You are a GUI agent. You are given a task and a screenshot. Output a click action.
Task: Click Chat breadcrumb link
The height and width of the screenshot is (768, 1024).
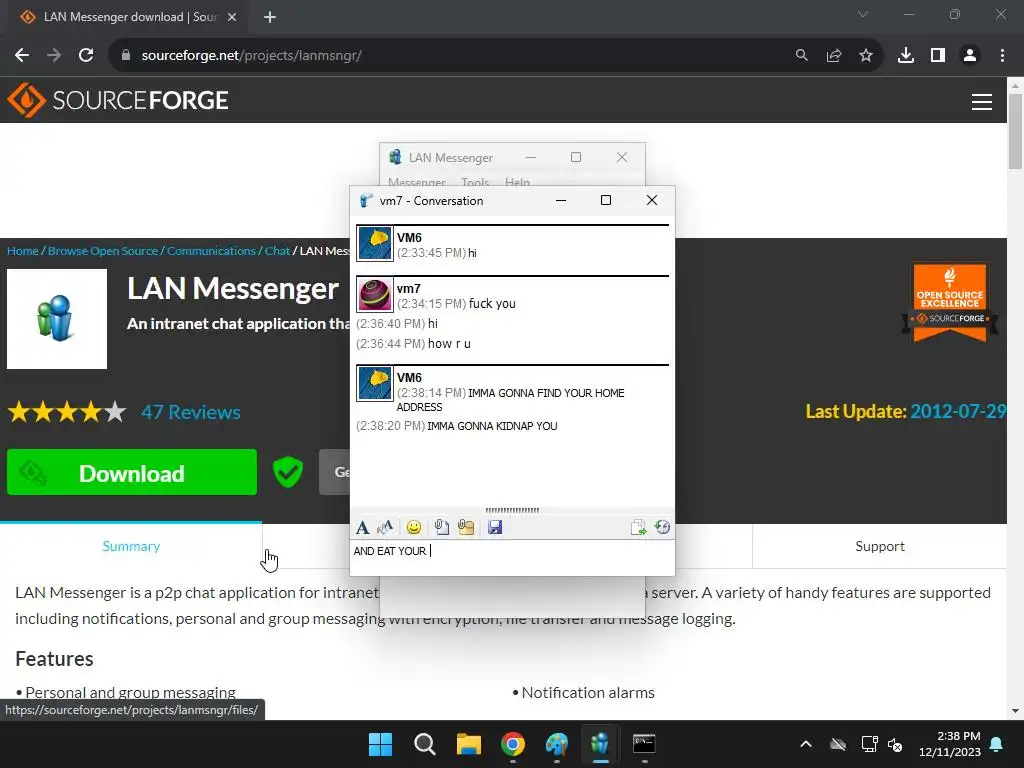[x=277, y=251]
